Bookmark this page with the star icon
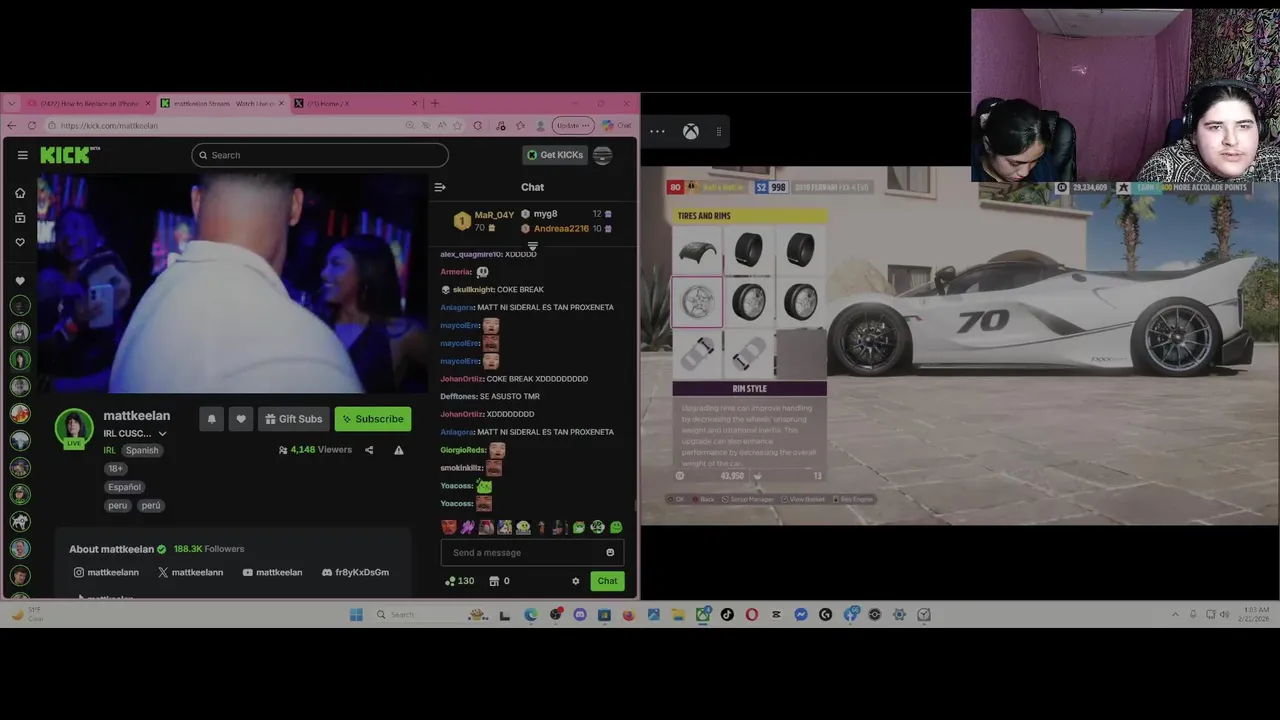The height and width of the screenshot is (720, 1280). (457, 126)
